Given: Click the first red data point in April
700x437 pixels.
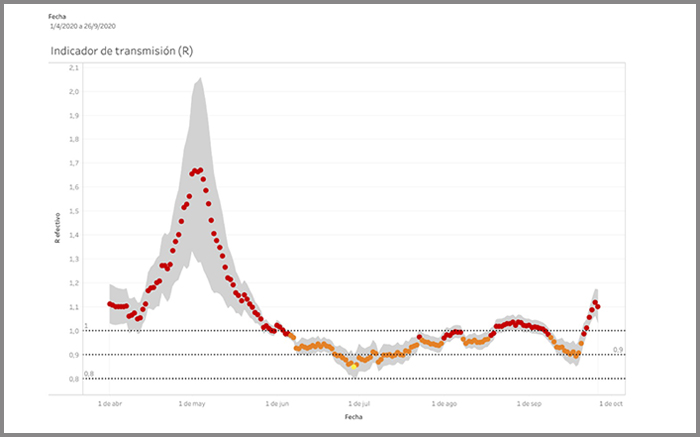Looking at the screenshot, I should pyautogui.click(x=110, y=304).
